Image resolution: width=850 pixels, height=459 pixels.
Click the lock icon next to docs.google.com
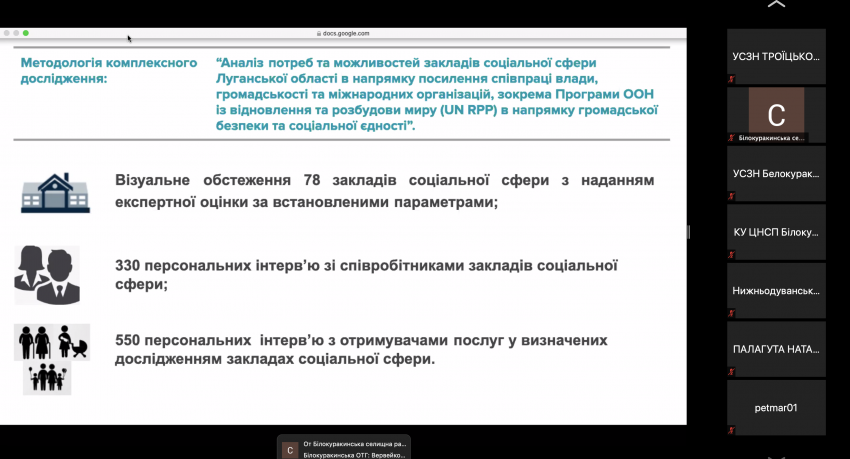319,34
